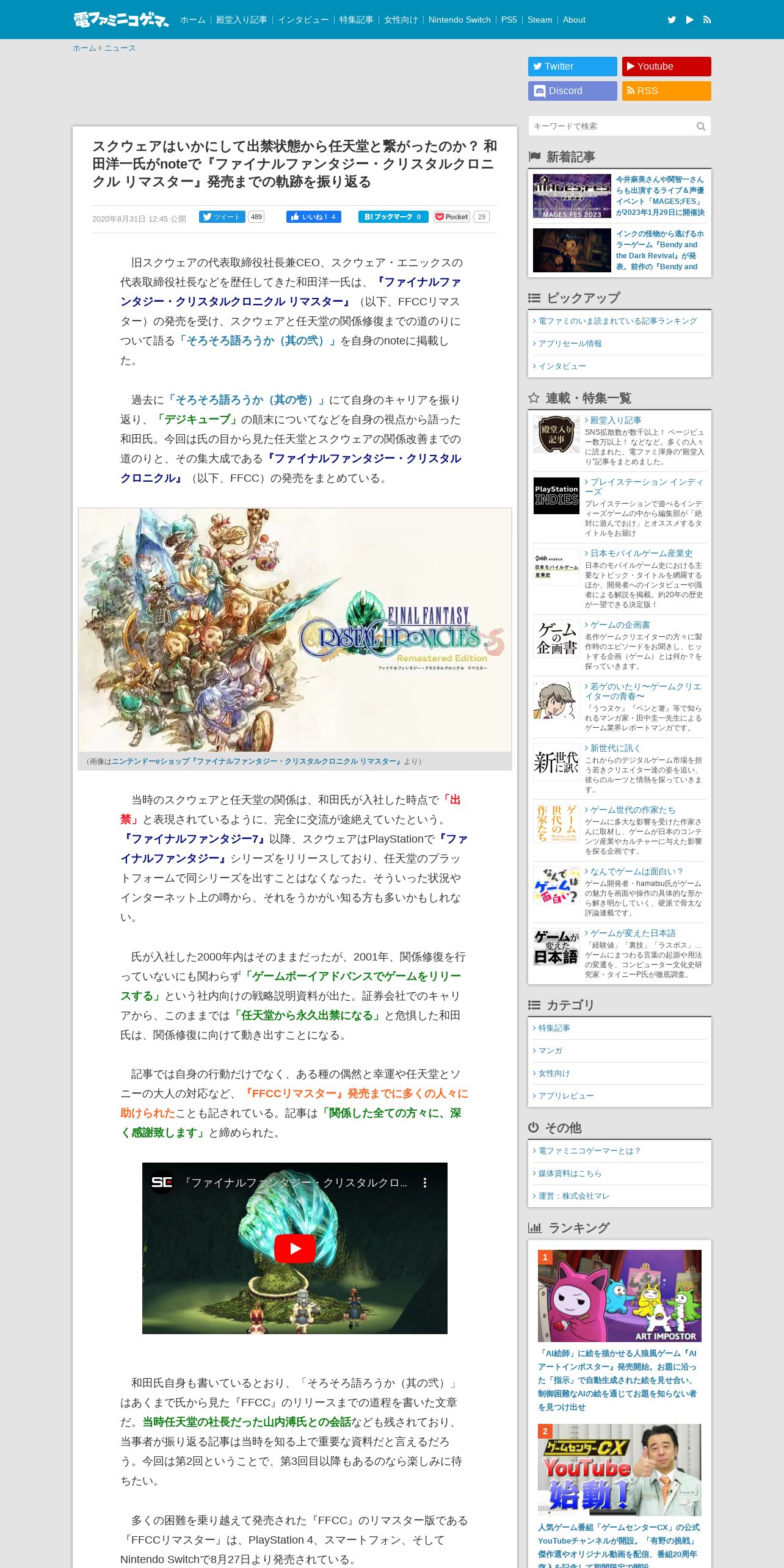Open インタビュー link under ピックアップ
The height and width of the screenshot is (1568, 784).
(x=562, y=366)
